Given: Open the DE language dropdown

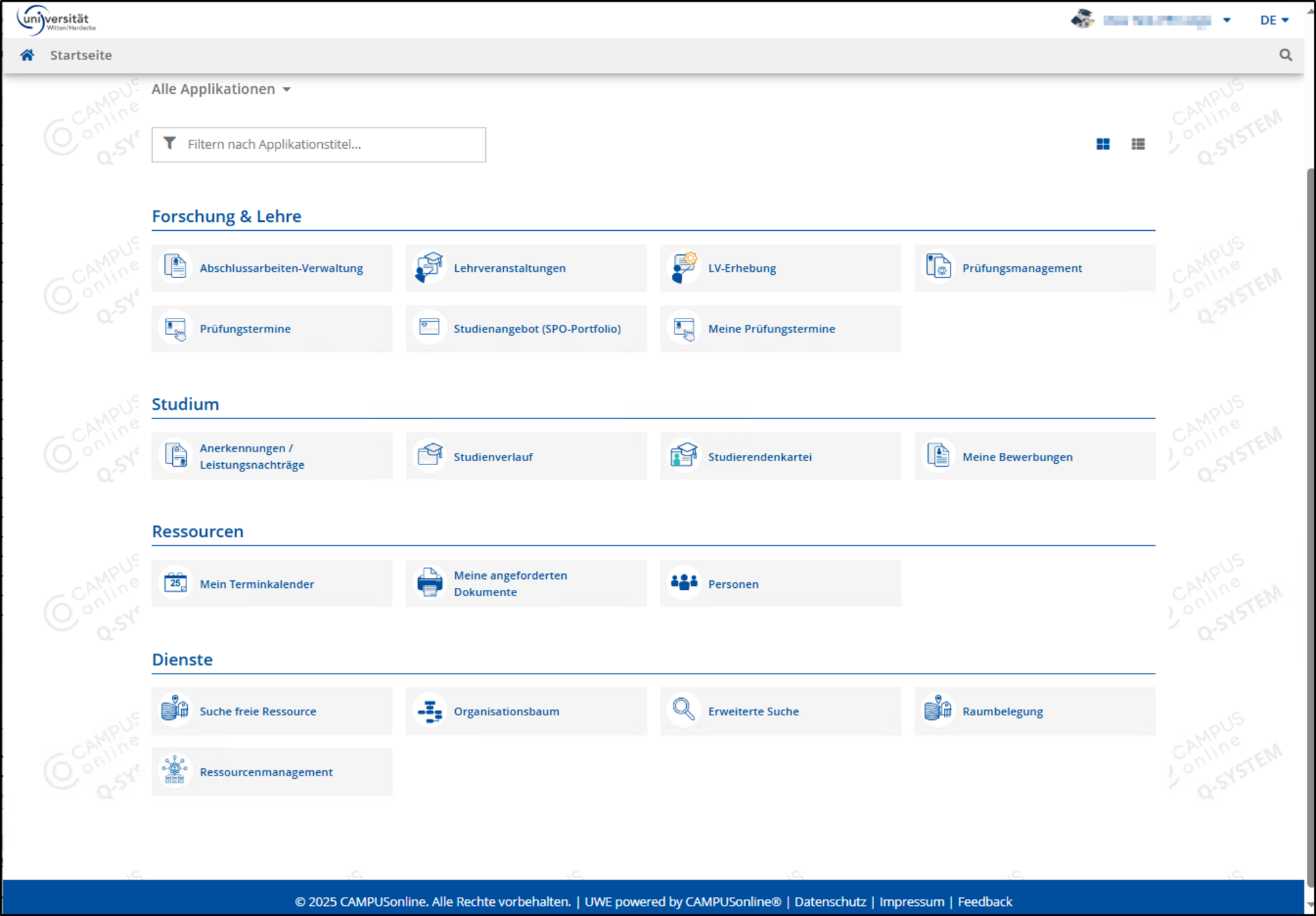Looking at the screenshot, I should [x=1274, y=21].
